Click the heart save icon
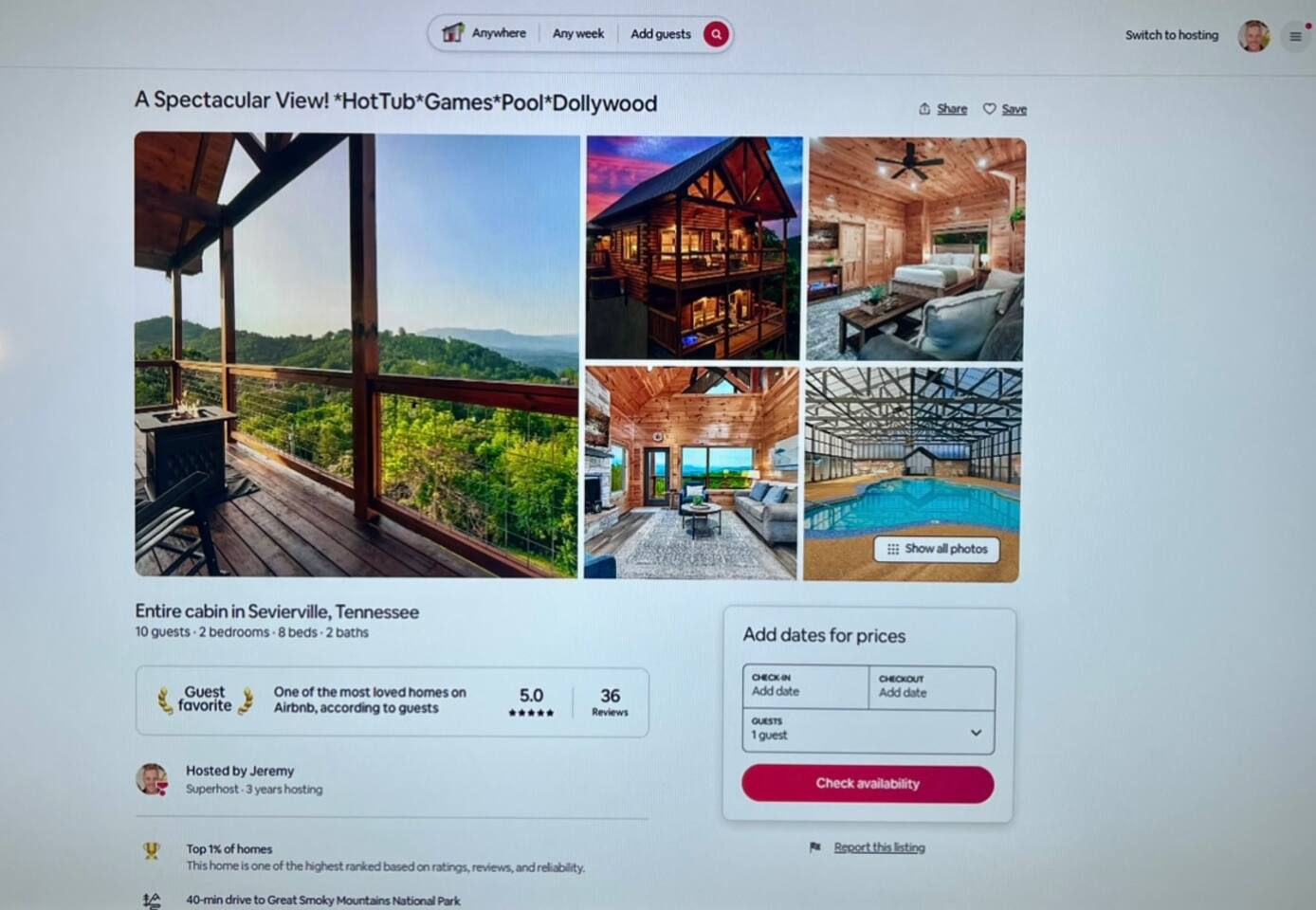Screen dimensions: 1316x910 click(x=989, y=109)
